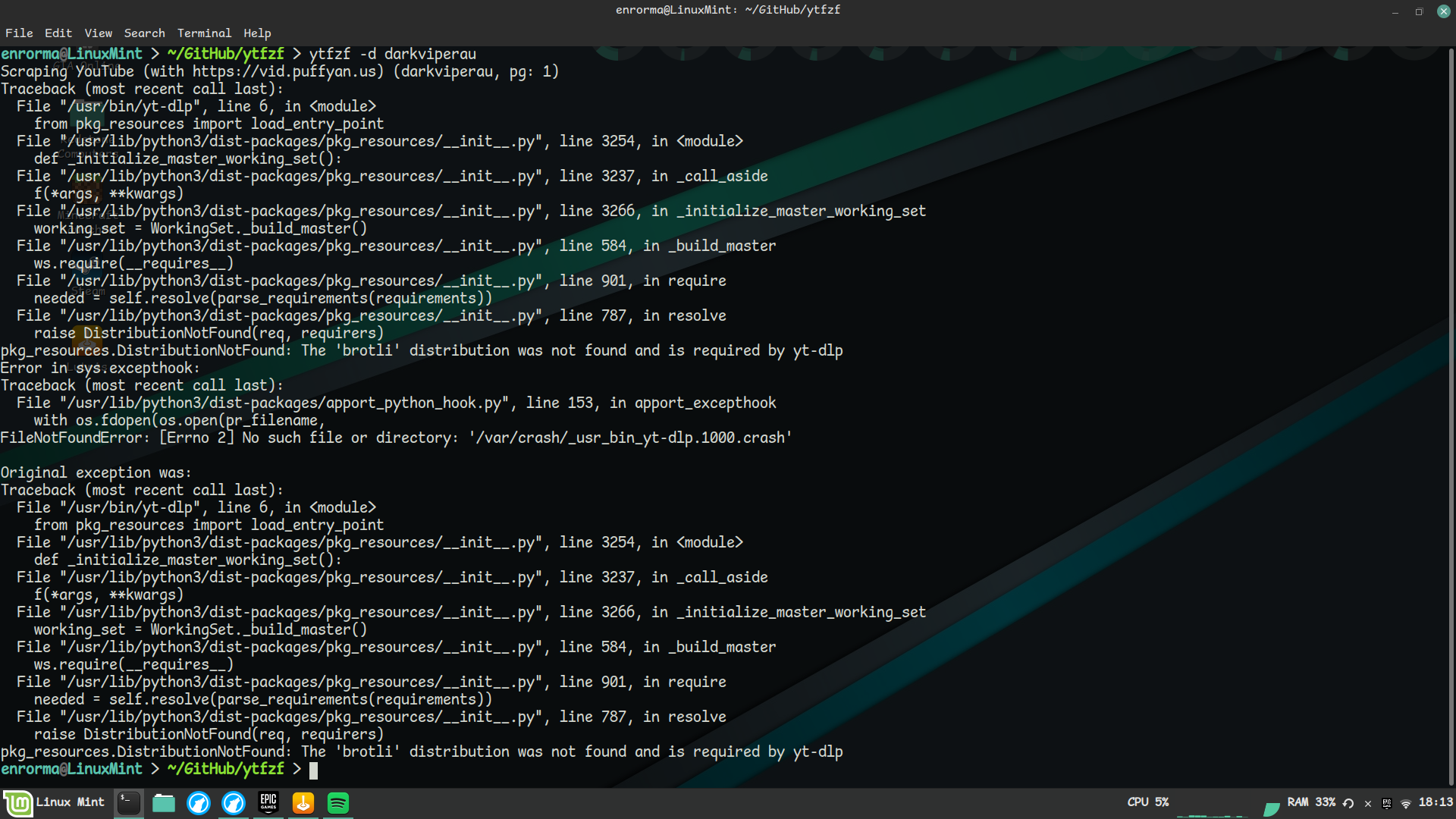Open Epic Games launcher from taskbar
The image size is (1456, 819).
click(x=268, y=802)
